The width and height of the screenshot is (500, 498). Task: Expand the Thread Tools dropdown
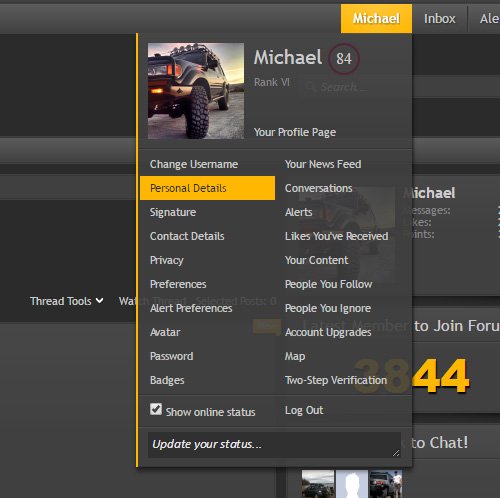[x=66, y=301]
